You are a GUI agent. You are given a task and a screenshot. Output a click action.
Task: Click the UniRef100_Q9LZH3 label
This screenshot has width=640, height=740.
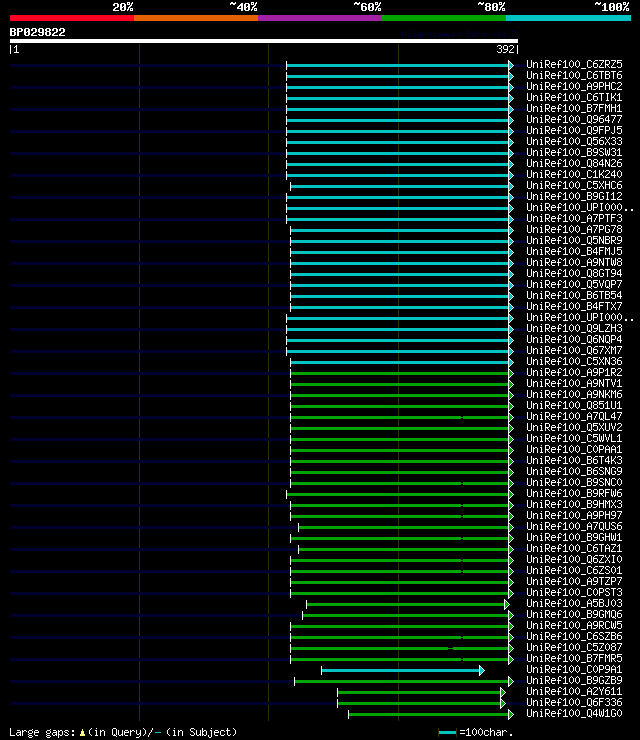[574, 328]
